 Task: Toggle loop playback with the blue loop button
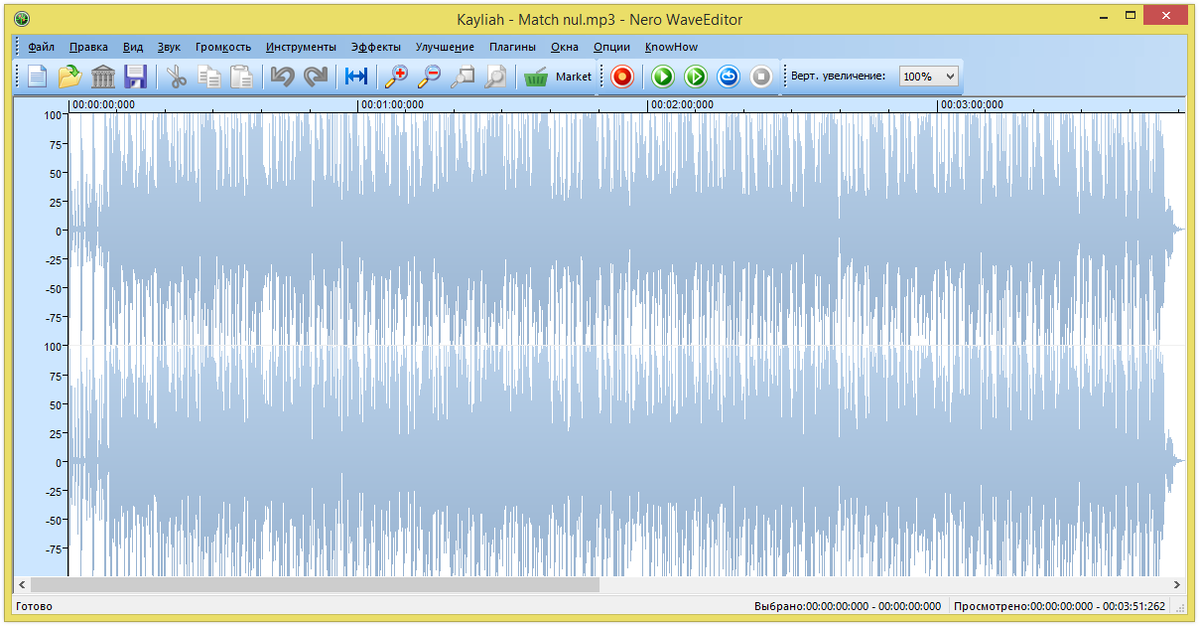pyautogui.click(x=728, y=76)
